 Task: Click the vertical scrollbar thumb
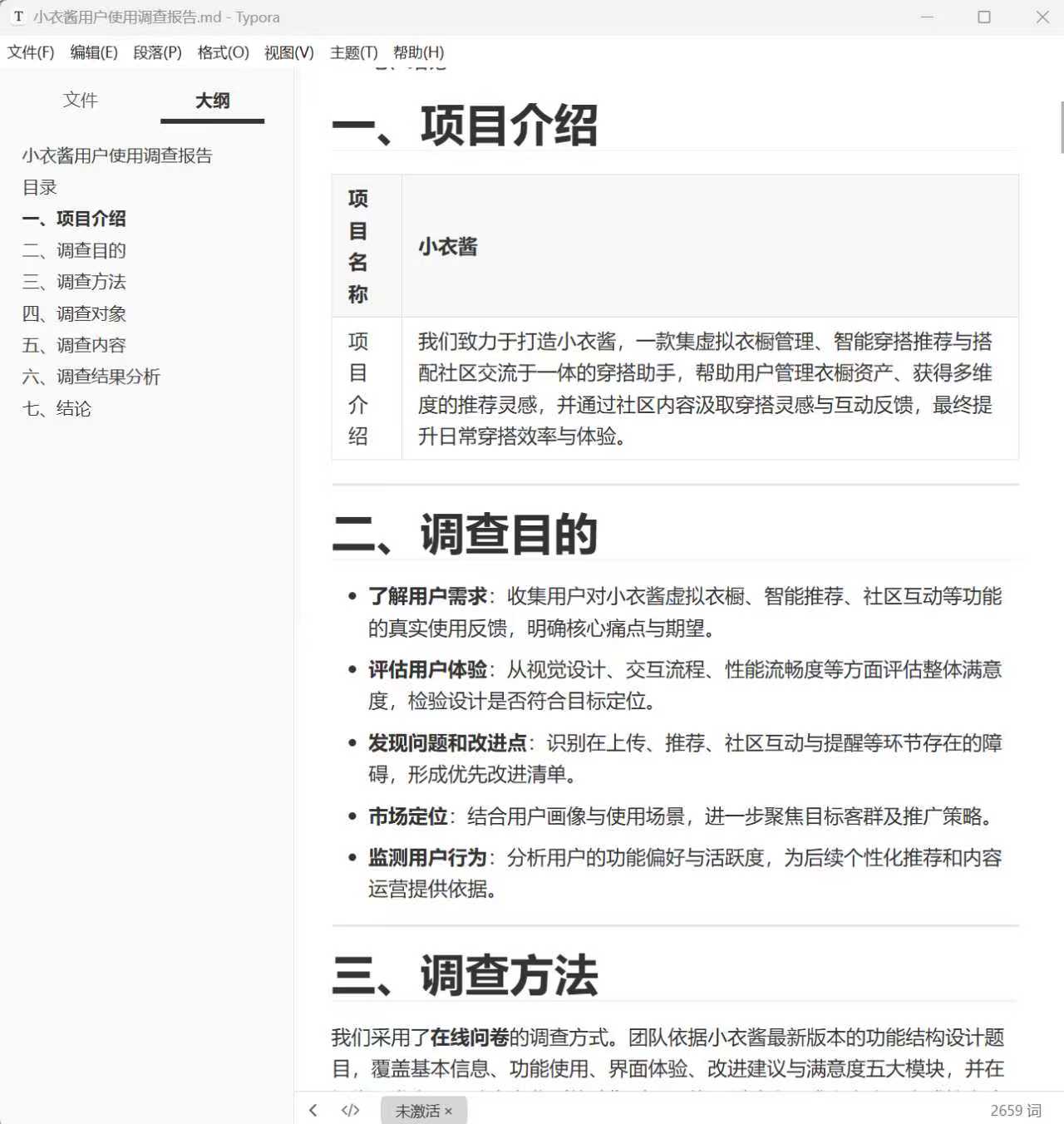[1062, 126]
